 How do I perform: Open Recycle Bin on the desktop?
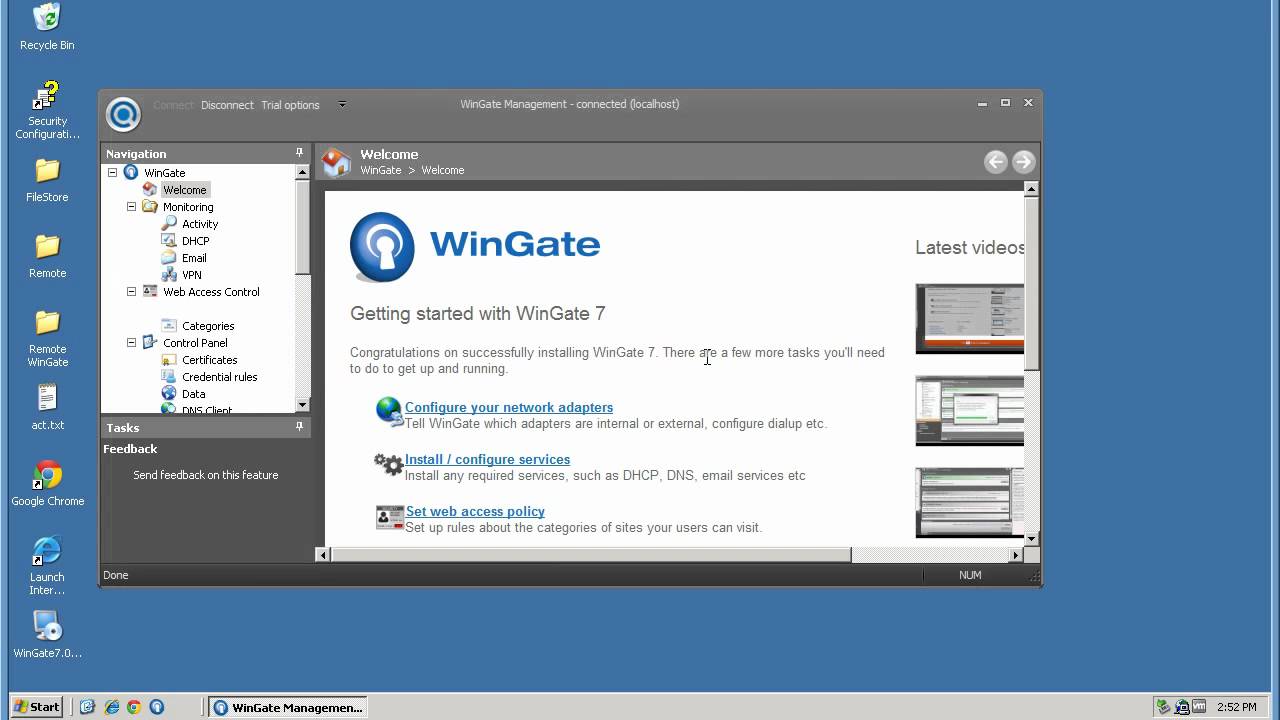[x=47, y=27]
